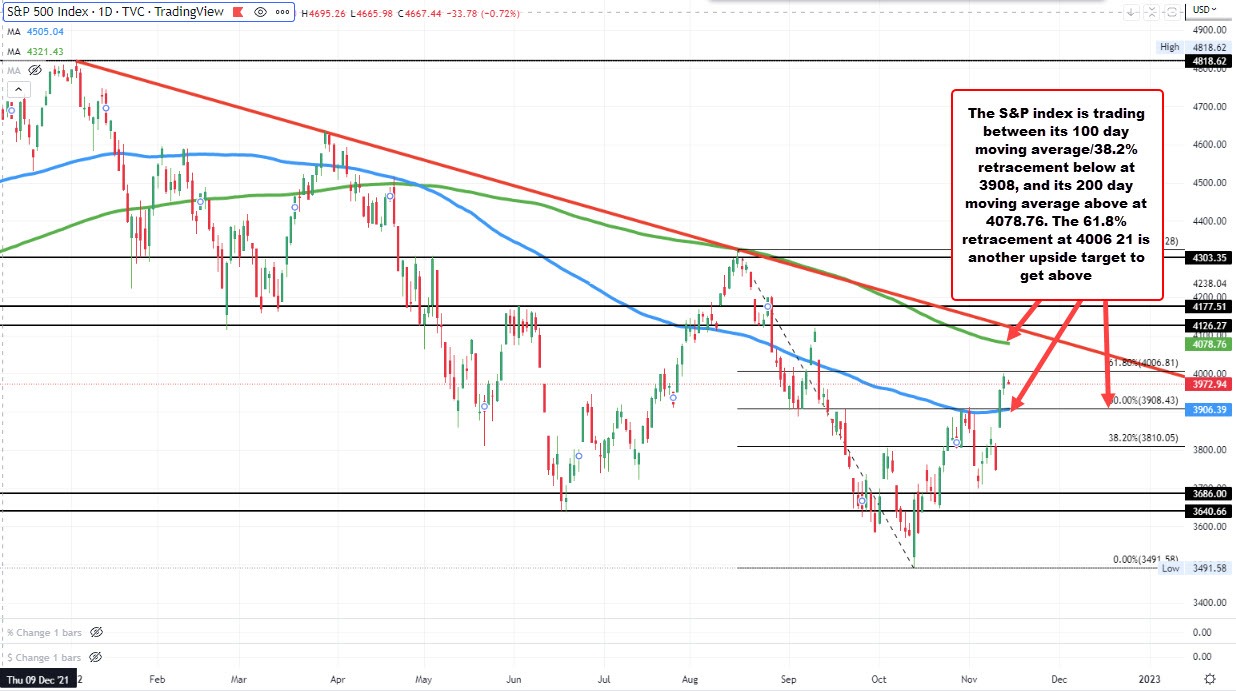
Task: Click the event marker circle in late August
Action: (x=768, y=307)
